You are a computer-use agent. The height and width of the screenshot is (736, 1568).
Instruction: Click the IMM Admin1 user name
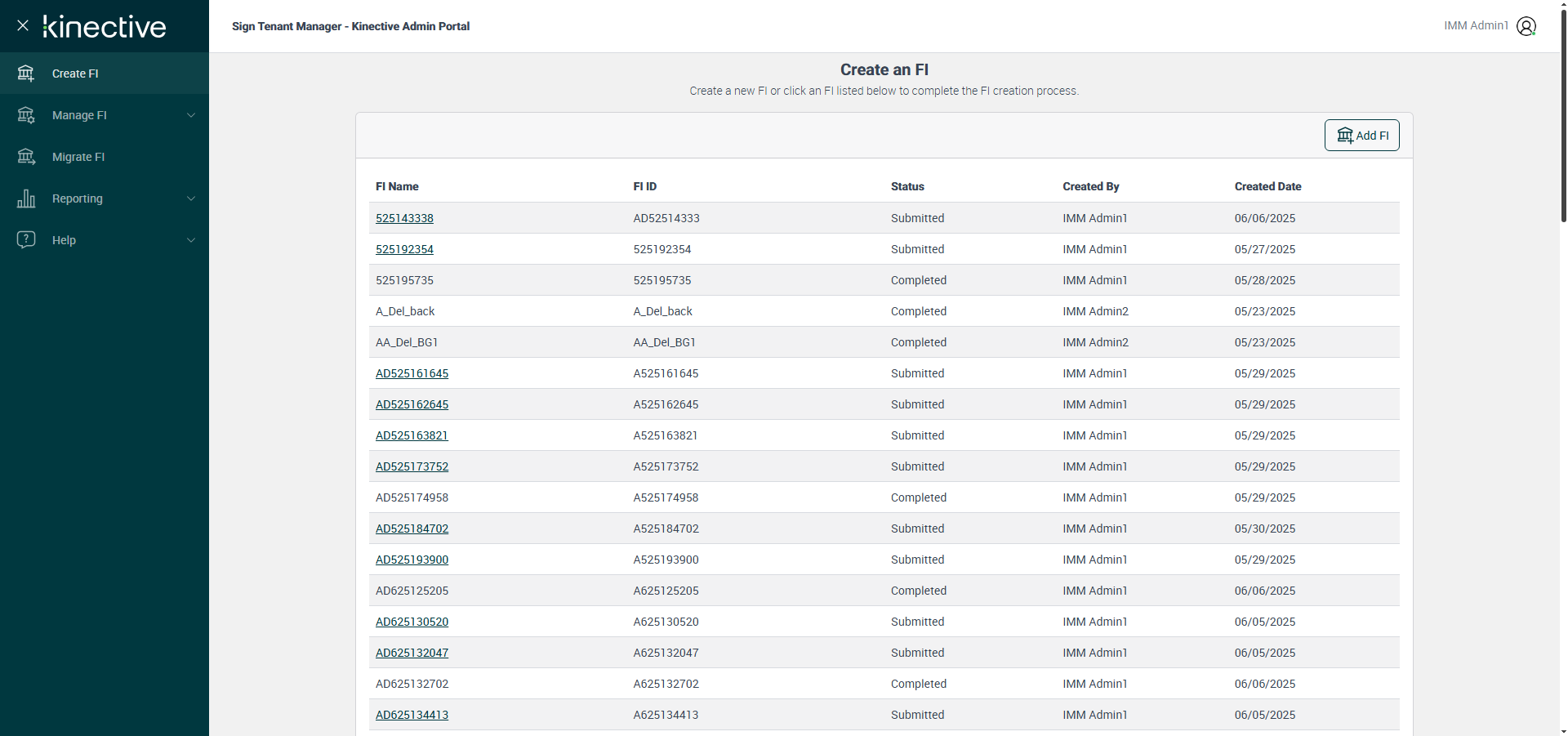click(1476, 25)
